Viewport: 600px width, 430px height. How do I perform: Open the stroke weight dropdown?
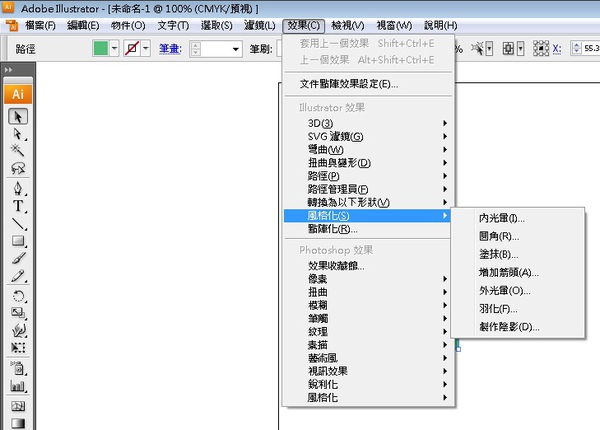tap(236, 49)
